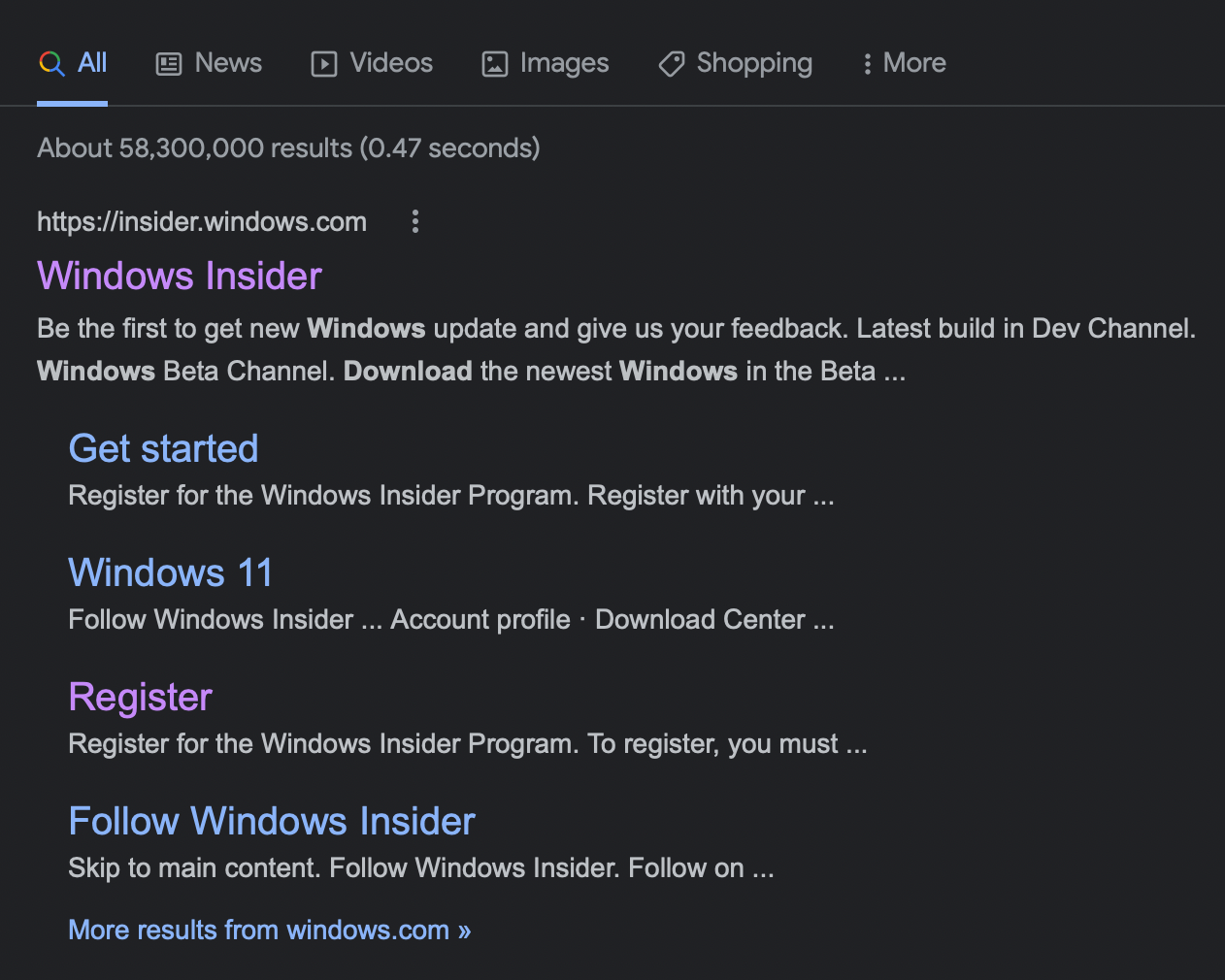Switch to News results
This screenshot has height=980, width=1225.
(x=209, y=63)
